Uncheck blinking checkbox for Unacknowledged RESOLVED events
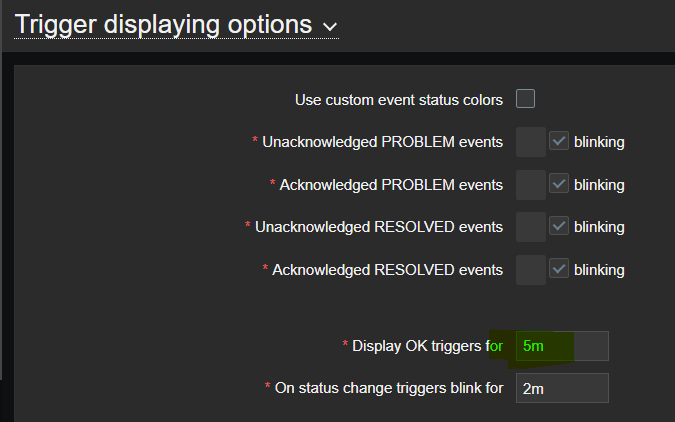This screenshot has width=675, height=422. (x=559, y=227)
